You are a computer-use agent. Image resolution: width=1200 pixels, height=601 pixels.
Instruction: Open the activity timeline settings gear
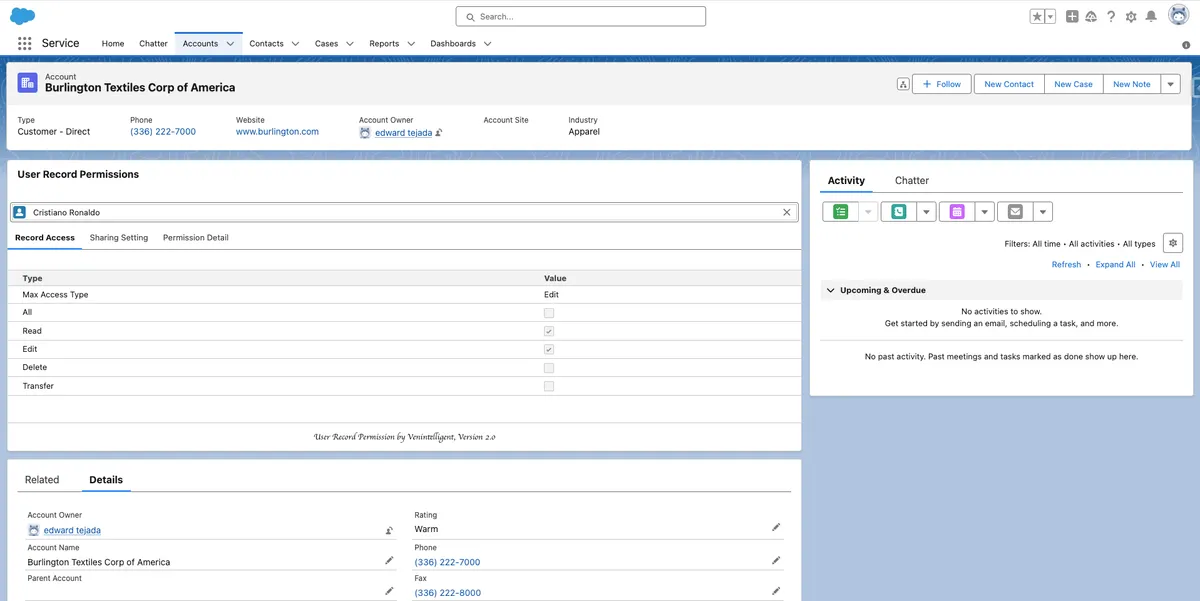click(1173, 243)
